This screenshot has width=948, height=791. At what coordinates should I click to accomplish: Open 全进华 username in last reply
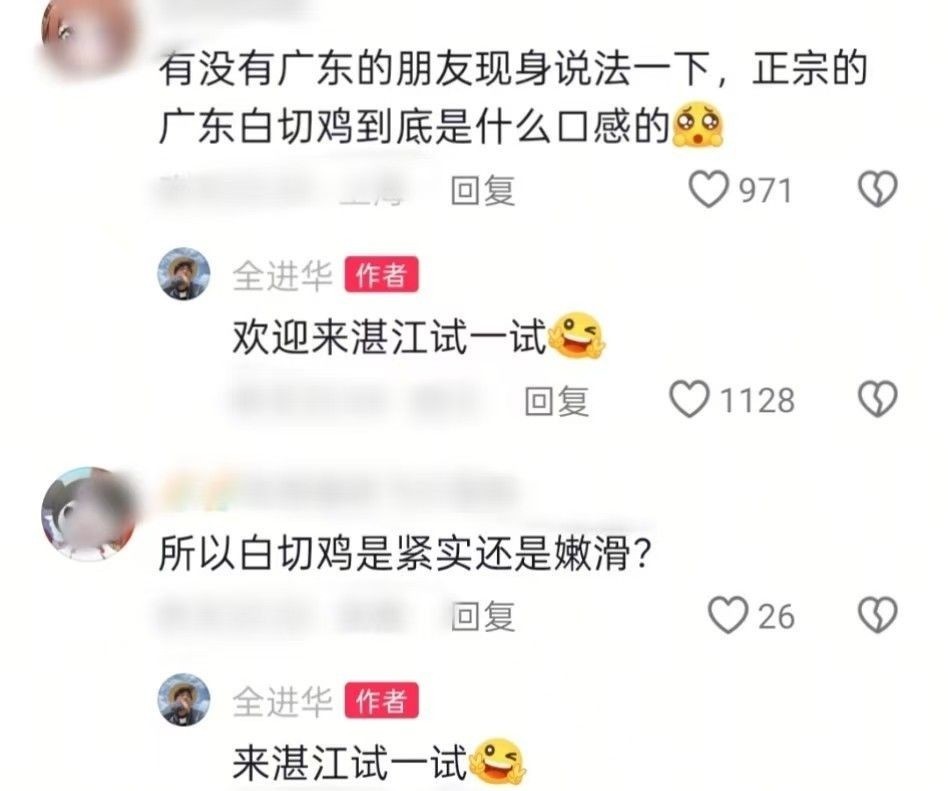coord(282,701)
